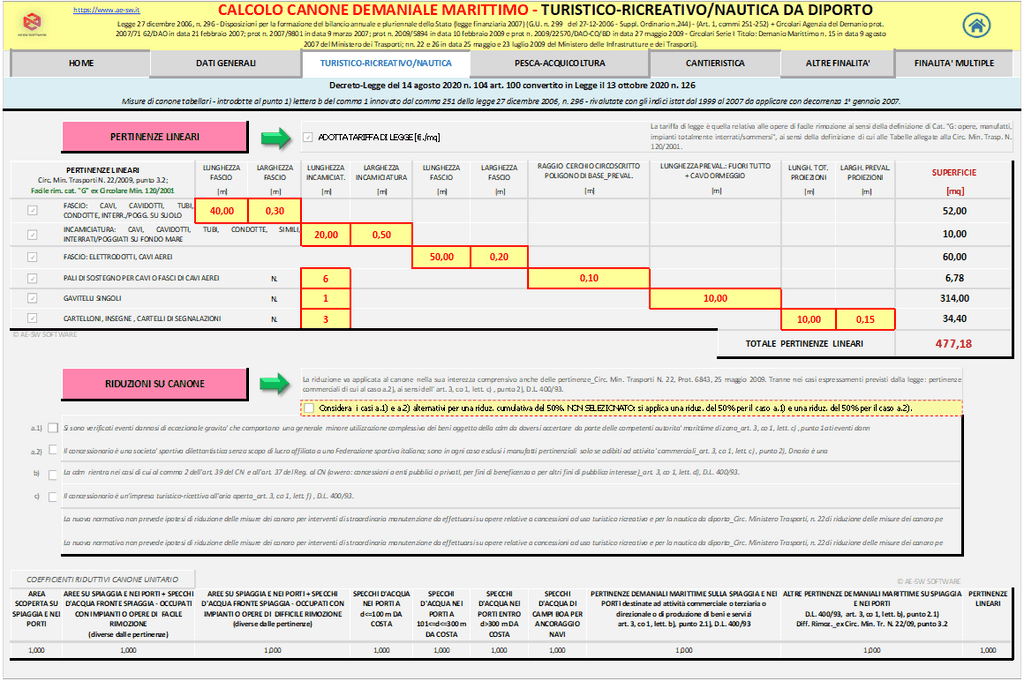Click the HOME tab

pyautogui.click(x=81, y=63)
